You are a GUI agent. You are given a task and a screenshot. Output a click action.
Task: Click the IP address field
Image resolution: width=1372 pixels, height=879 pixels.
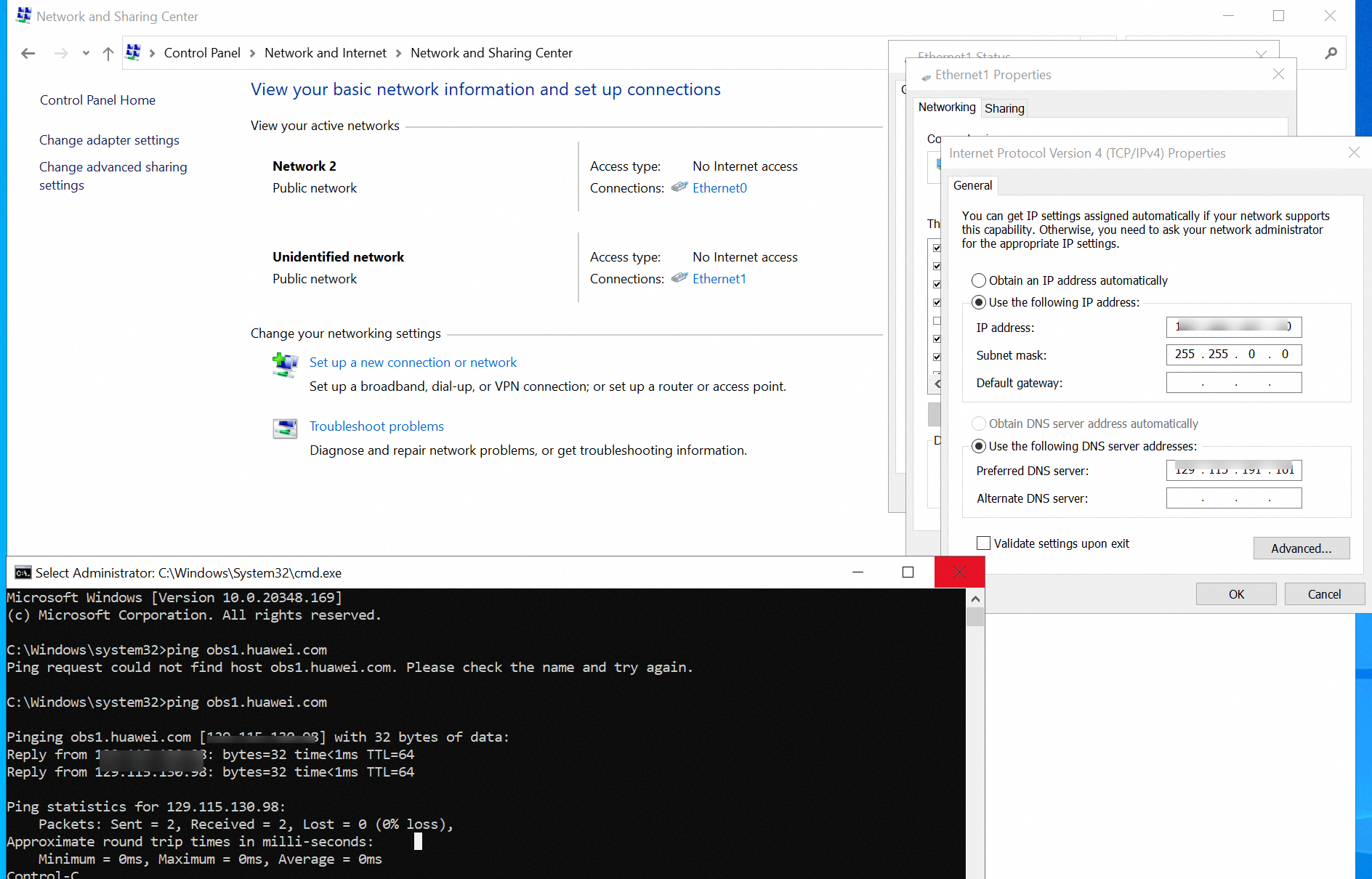click(1234, 327)
